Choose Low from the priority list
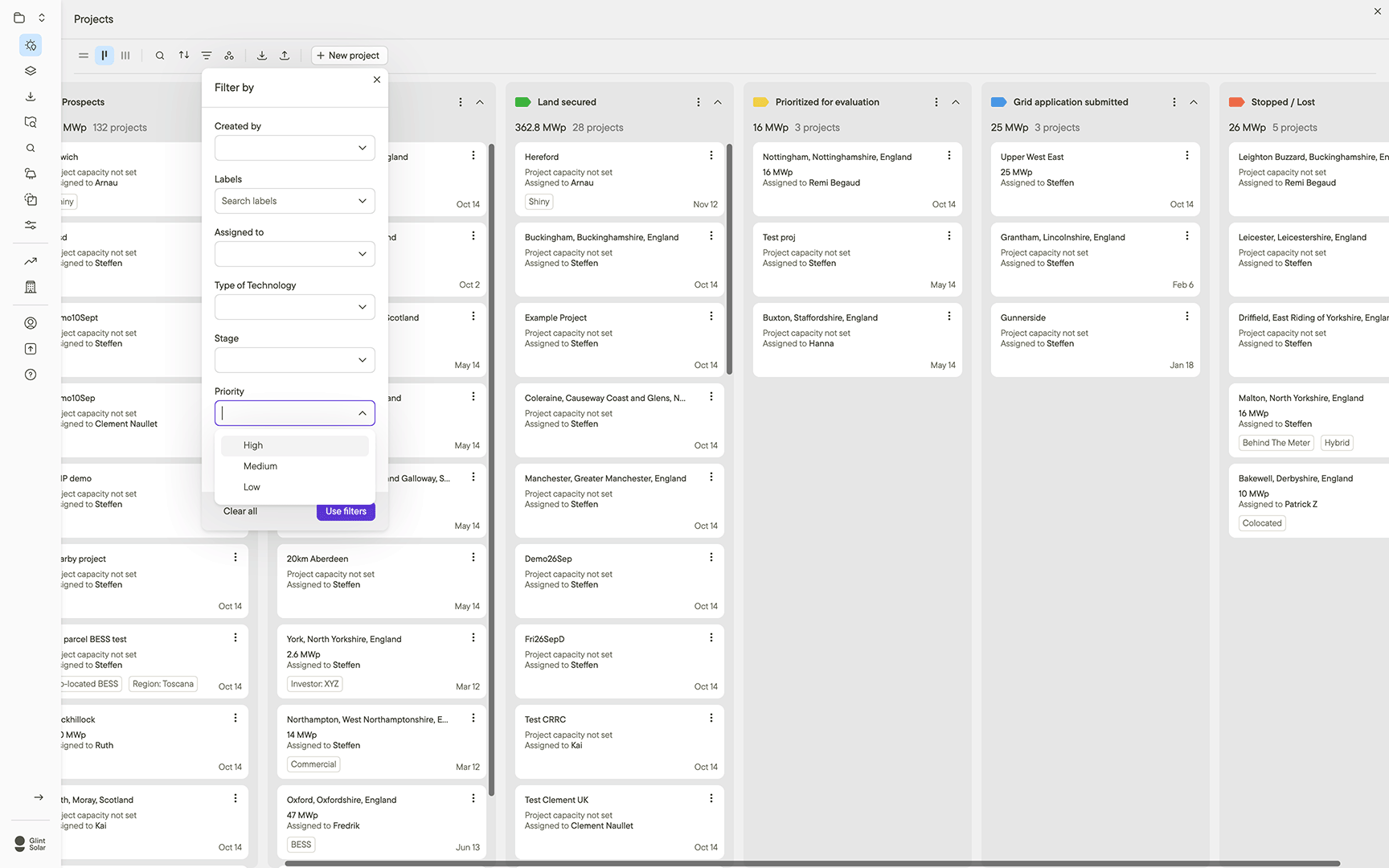The width and height of the screenshot is (1389, 868). (x=252, y=487)
